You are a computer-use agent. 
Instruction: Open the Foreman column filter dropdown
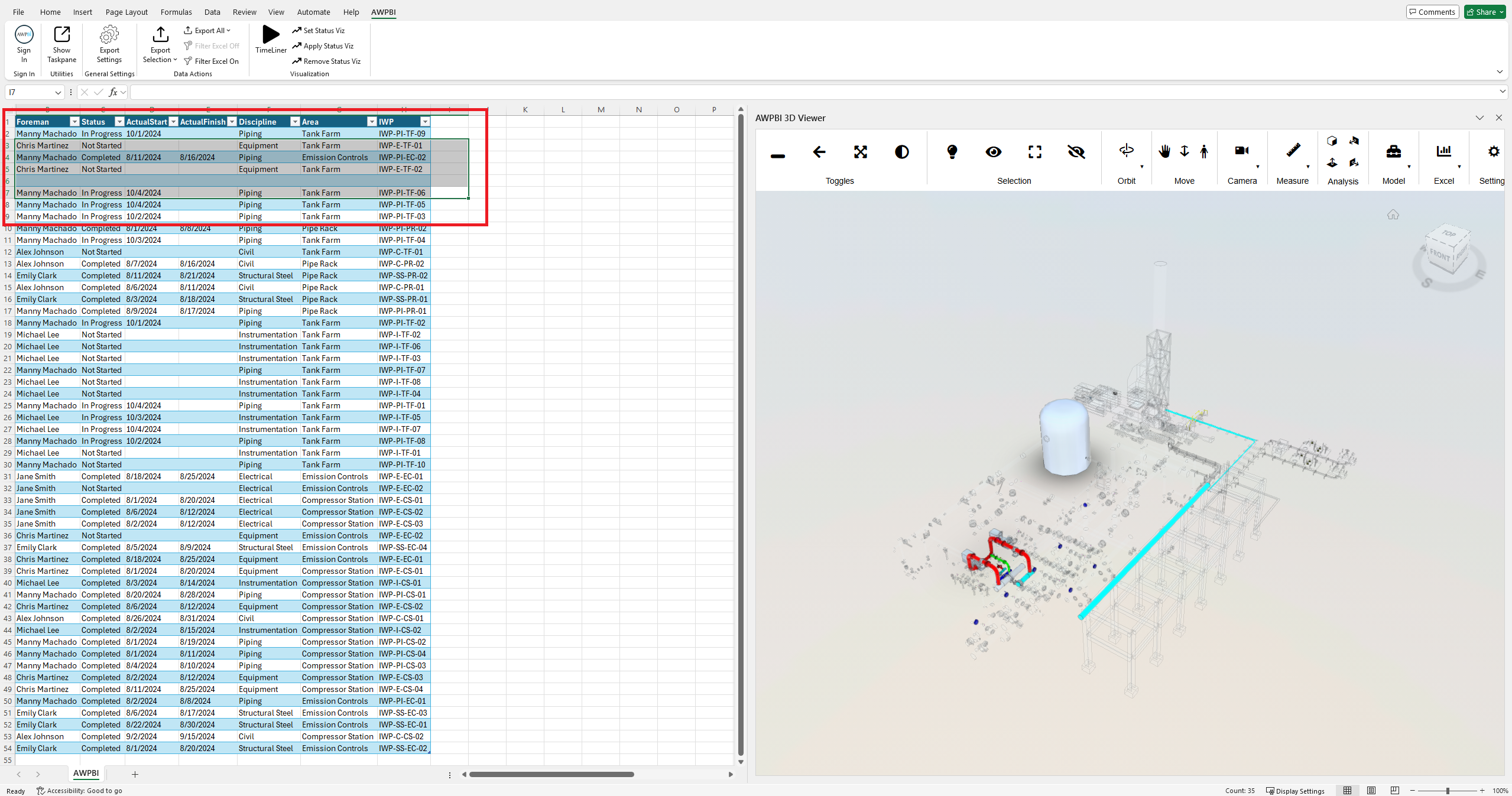tap(74, 122)
